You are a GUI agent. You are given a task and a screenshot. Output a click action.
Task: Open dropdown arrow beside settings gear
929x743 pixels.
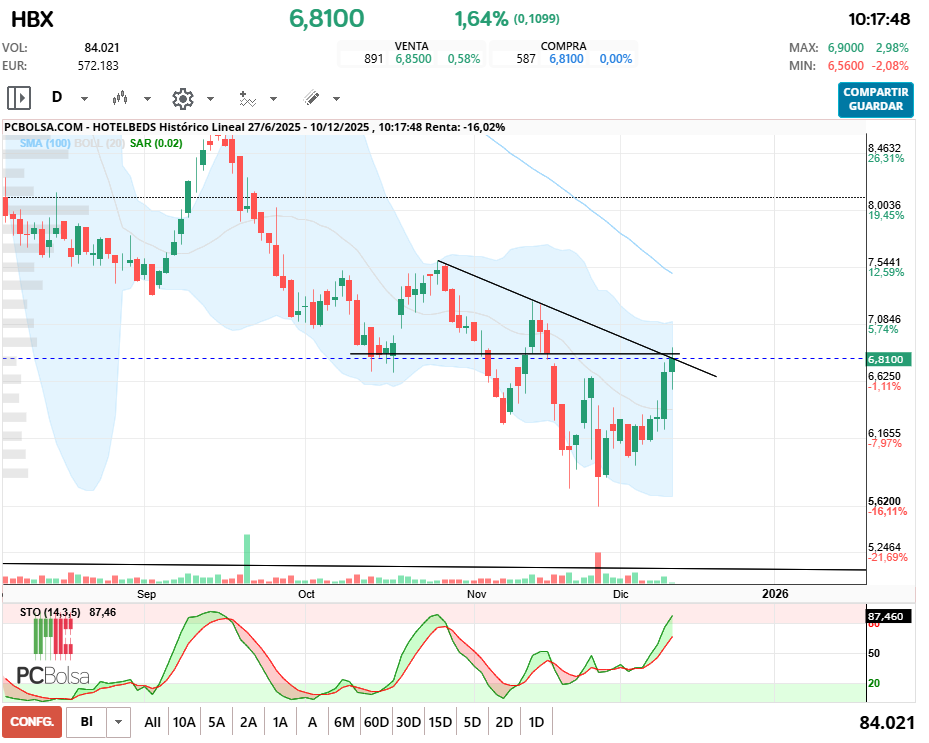[x=210, y=99]
